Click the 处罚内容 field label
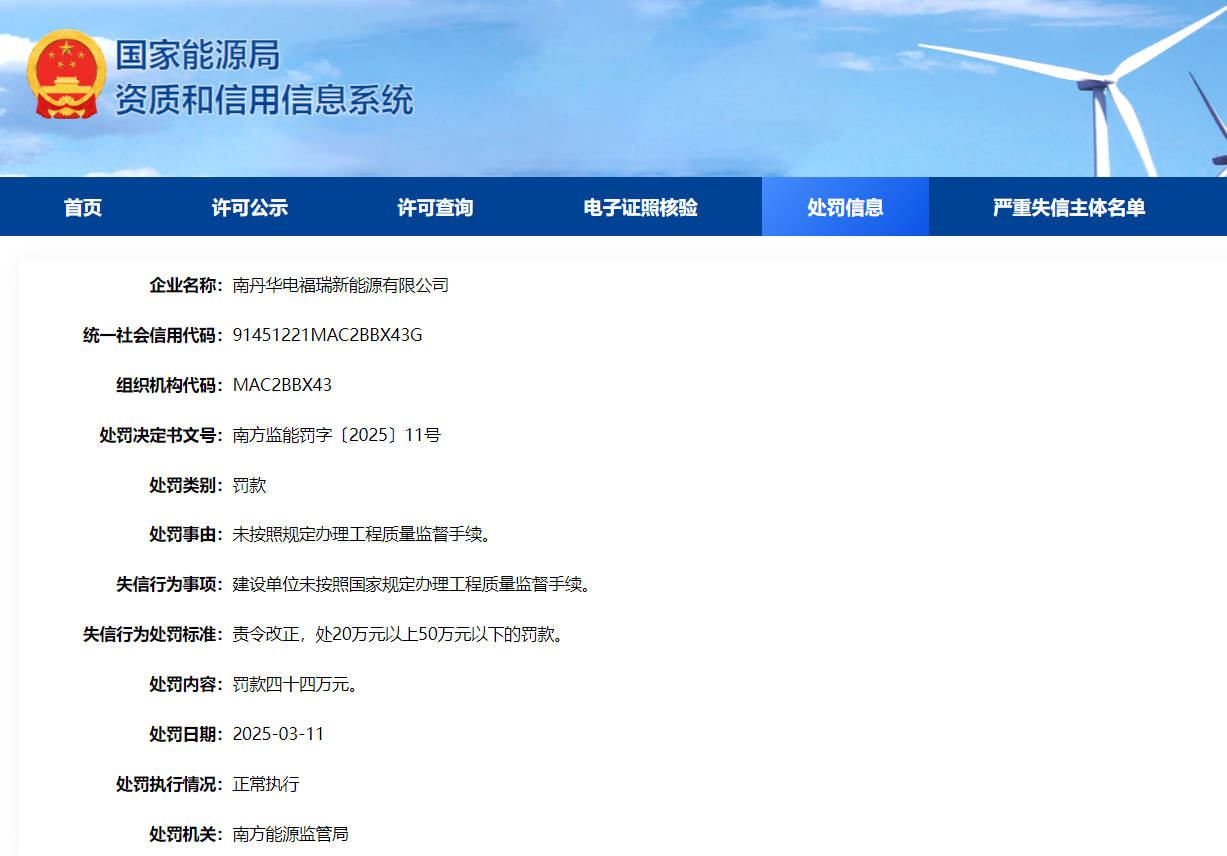 (x=186, y=684)
